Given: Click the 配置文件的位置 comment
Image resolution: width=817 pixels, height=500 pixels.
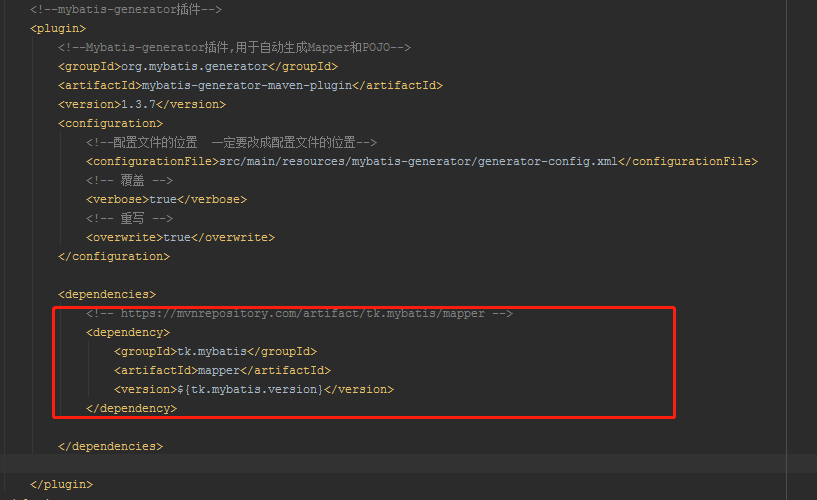Looking at the screenshot, I should 231,142.
